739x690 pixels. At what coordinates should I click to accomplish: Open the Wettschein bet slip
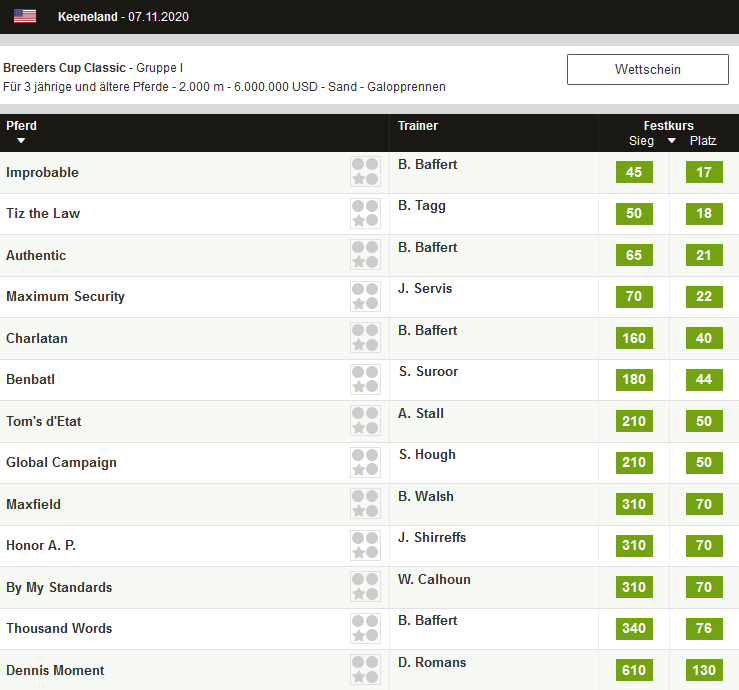point(648,69)
